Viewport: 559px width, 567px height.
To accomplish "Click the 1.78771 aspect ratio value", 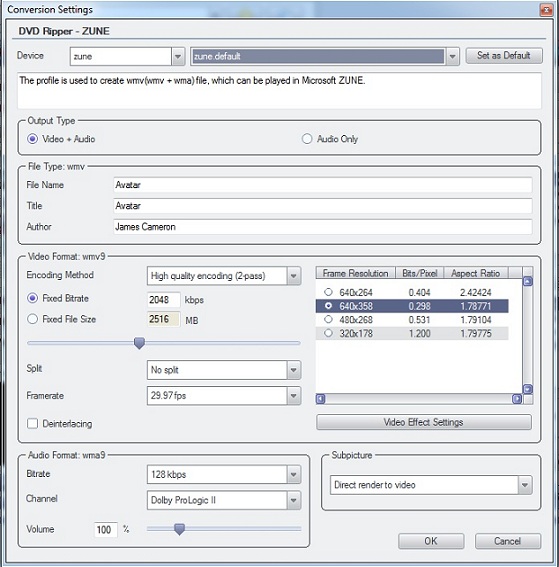I will (x=475, y=306).
